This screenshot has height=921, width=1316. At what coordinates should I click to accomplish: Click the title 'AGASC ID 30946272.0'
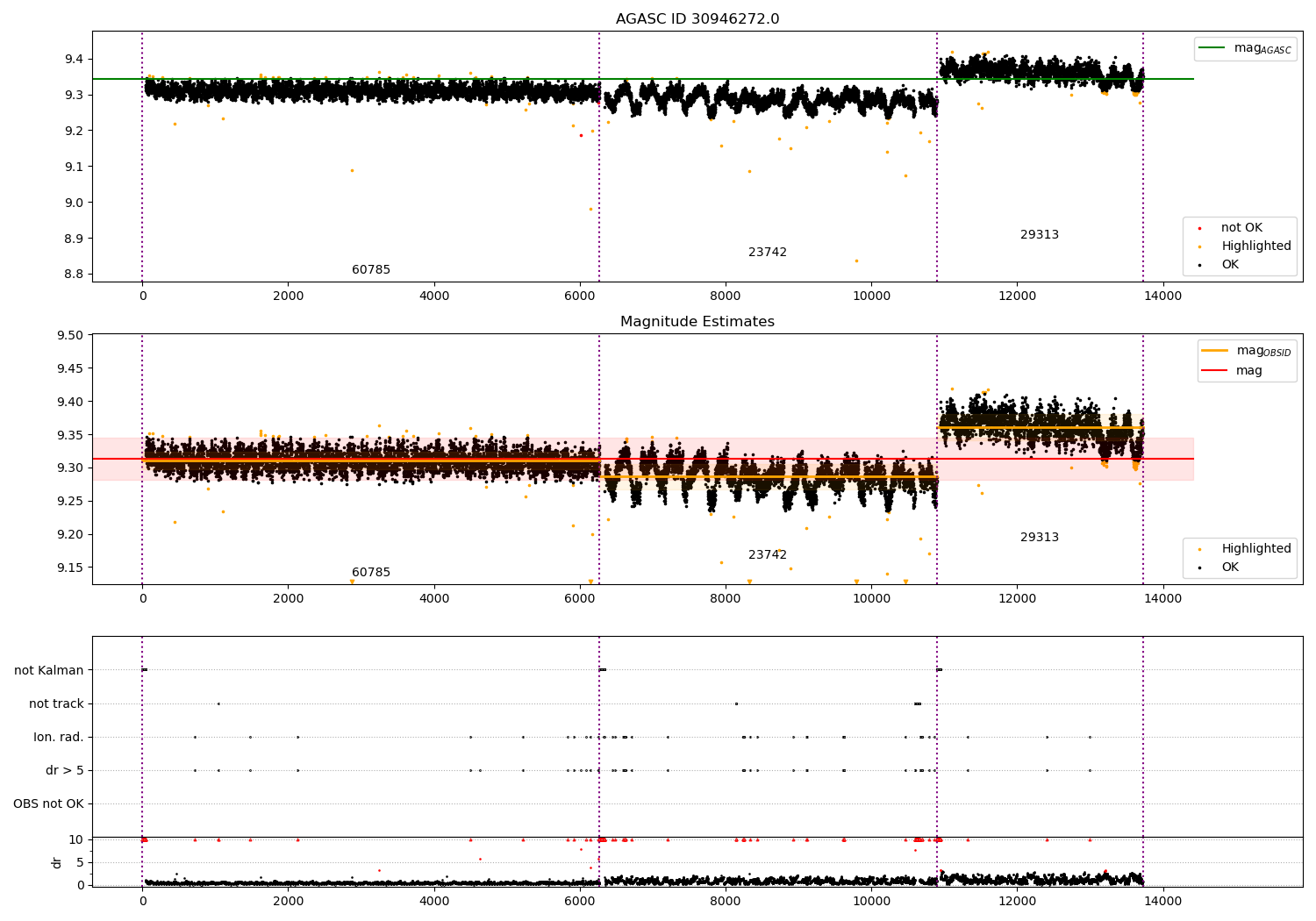point(697,19)
